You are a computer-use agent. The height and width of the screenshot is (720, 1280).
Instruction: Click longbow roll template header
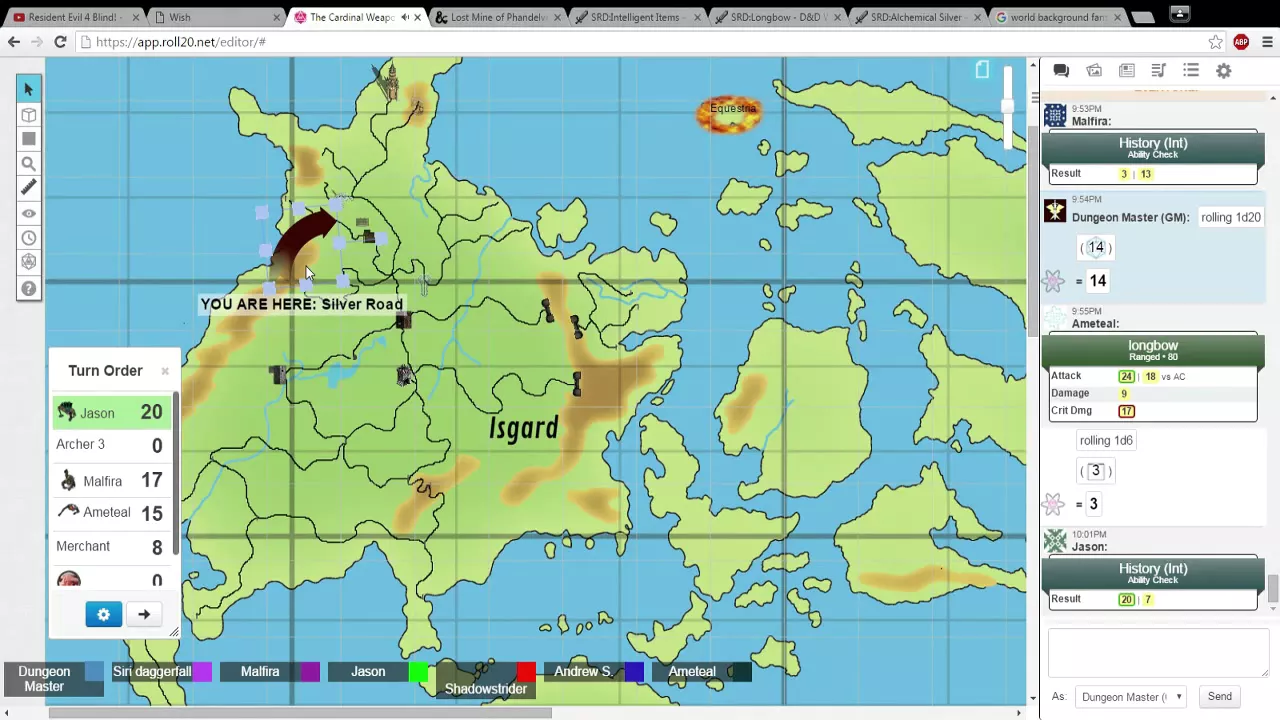1153,350
